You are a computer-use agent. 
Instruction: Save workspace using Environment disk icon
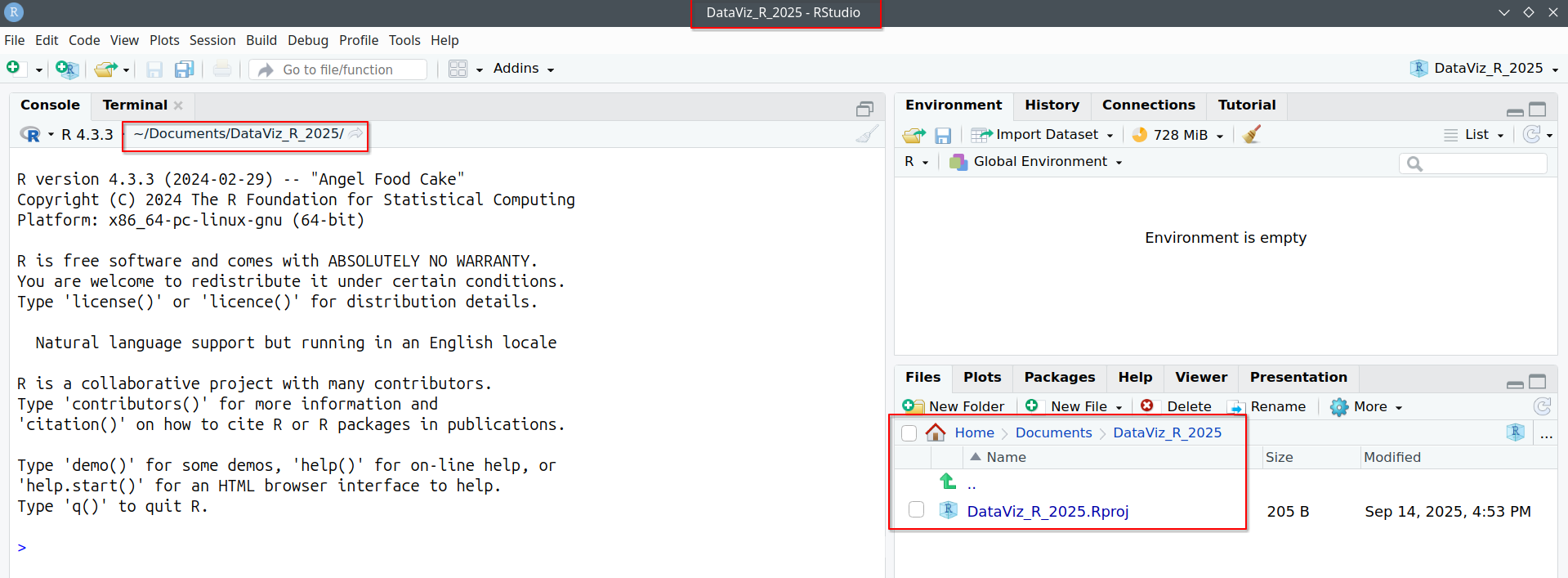click(x=943, y=136)
